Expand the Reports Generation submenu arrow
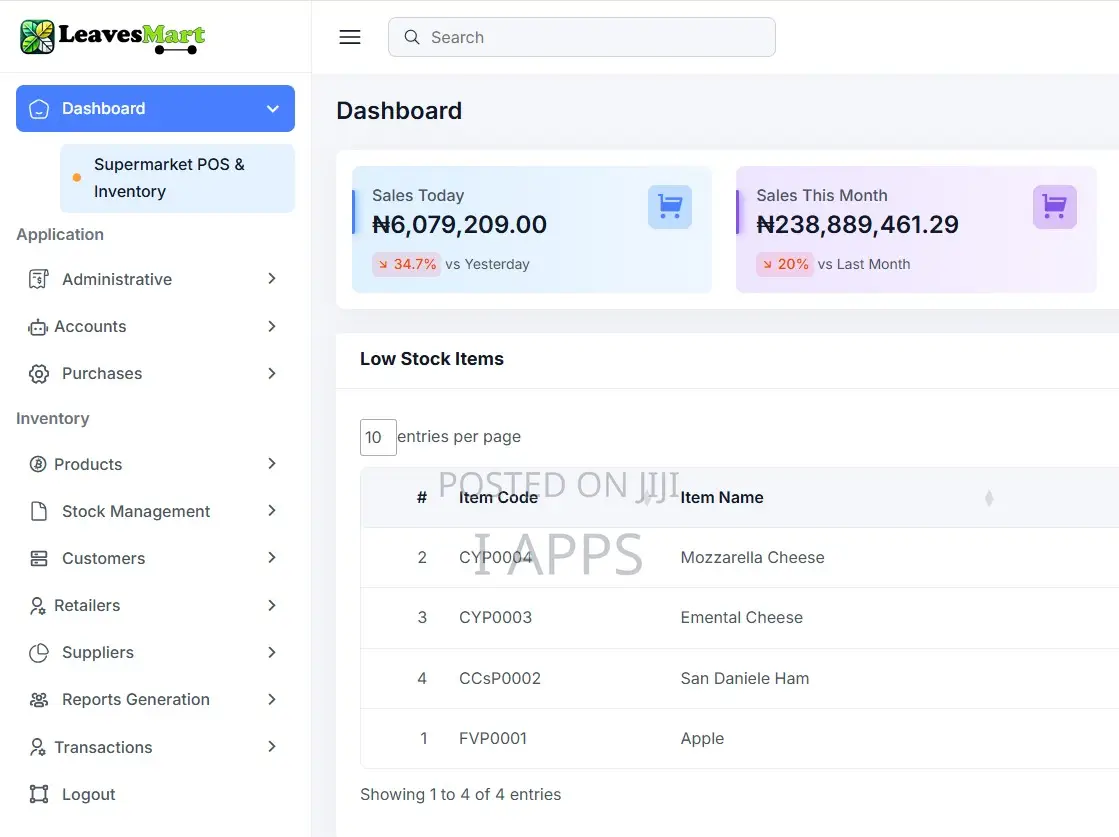 tap(272, 699)
